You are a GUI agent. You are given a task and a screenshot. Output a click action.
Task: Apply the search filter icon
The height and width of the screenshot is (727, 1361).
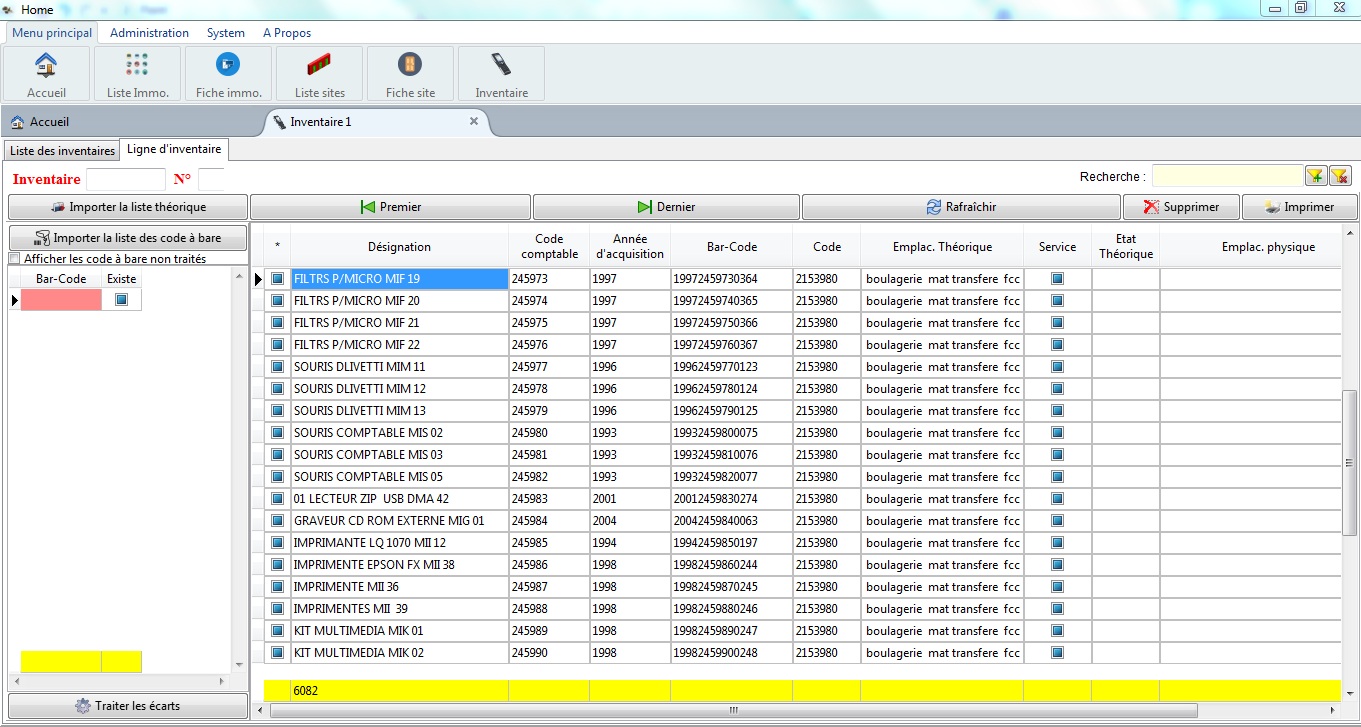tap(1315, 177)
